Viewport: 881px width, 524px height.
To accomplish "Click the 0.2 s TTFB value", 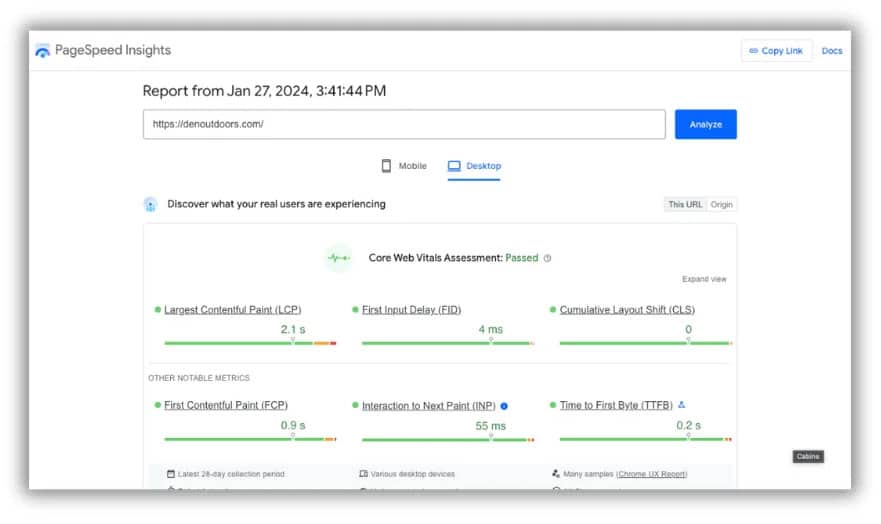I will tap(688, 426).
